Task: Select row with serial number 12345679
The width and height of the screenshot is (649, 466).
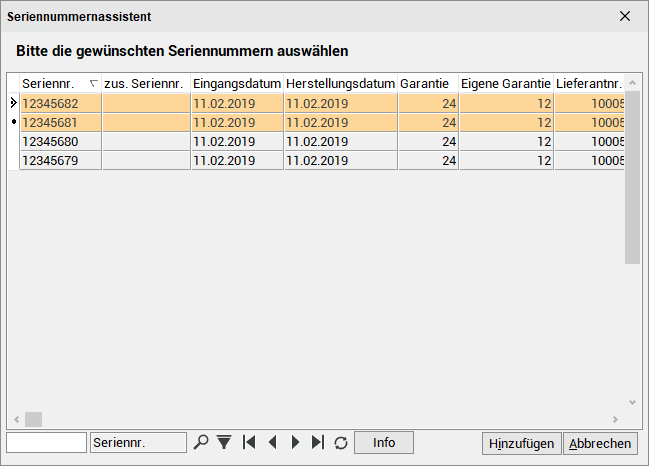Action: click(322, 161)
